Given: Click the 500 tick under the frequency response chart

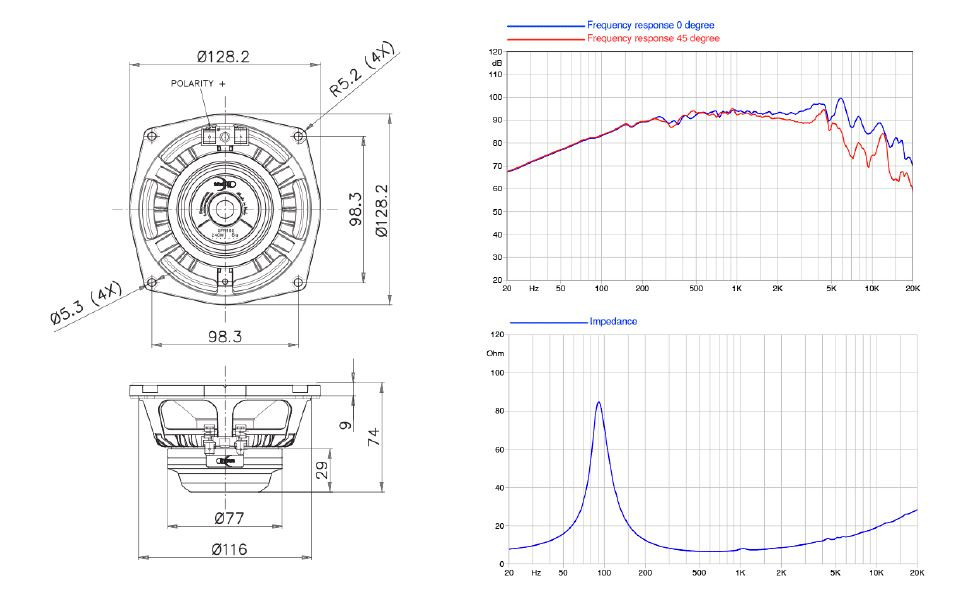Looking at the screenshot, I should [x=696, y=288].
